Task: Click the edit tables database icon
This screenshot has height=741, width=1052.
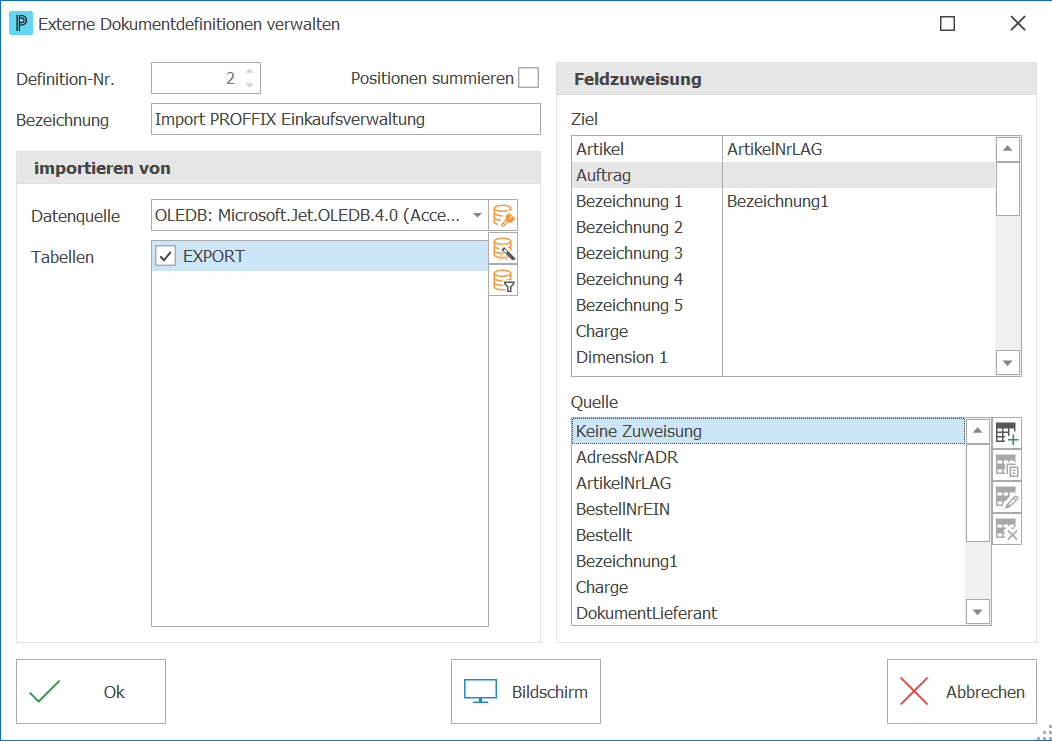Action: [x=503, y=249]
